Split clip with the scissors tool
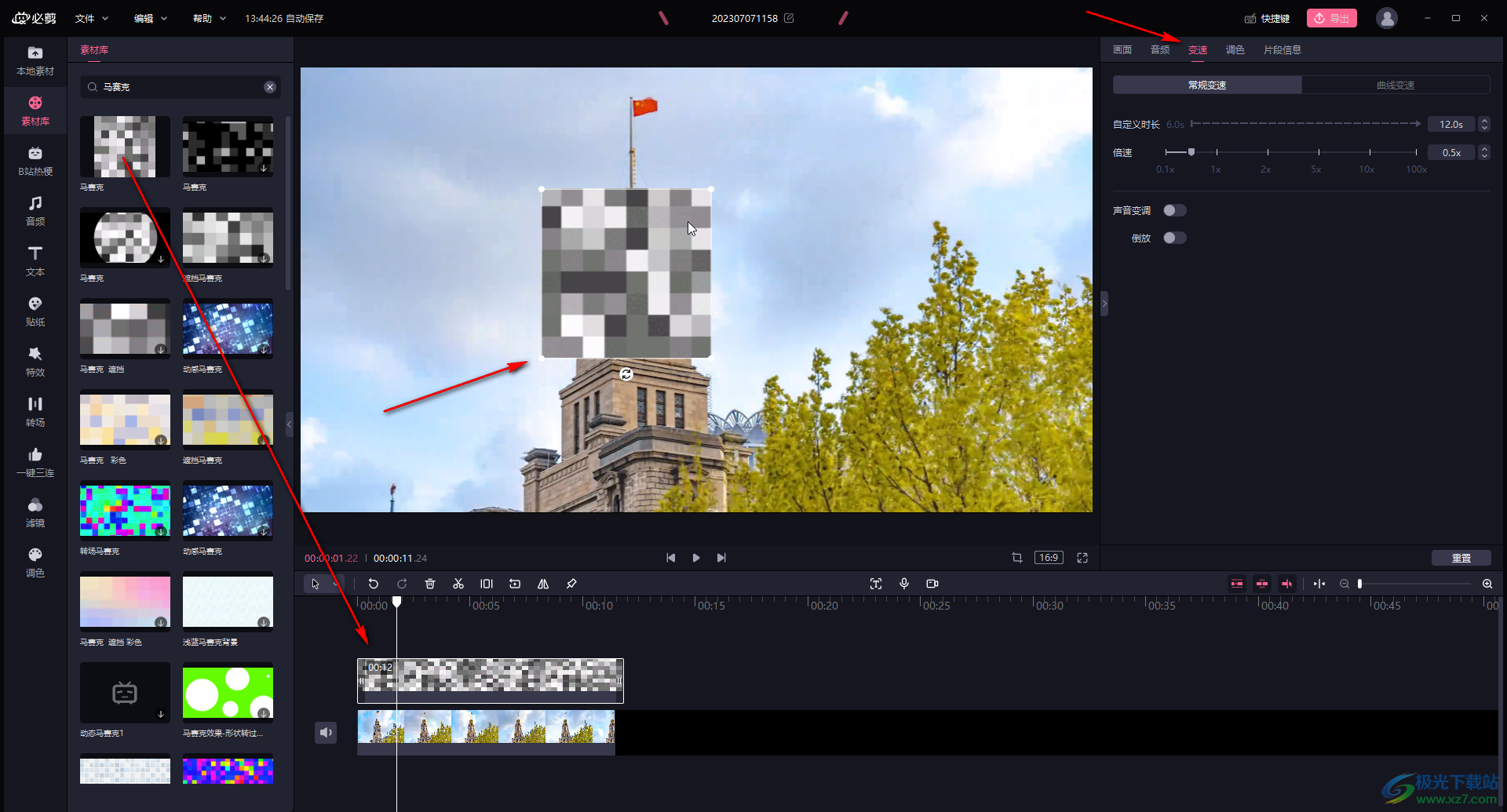The width and height of the screenshot is (1507, 812). click(458, 584)
